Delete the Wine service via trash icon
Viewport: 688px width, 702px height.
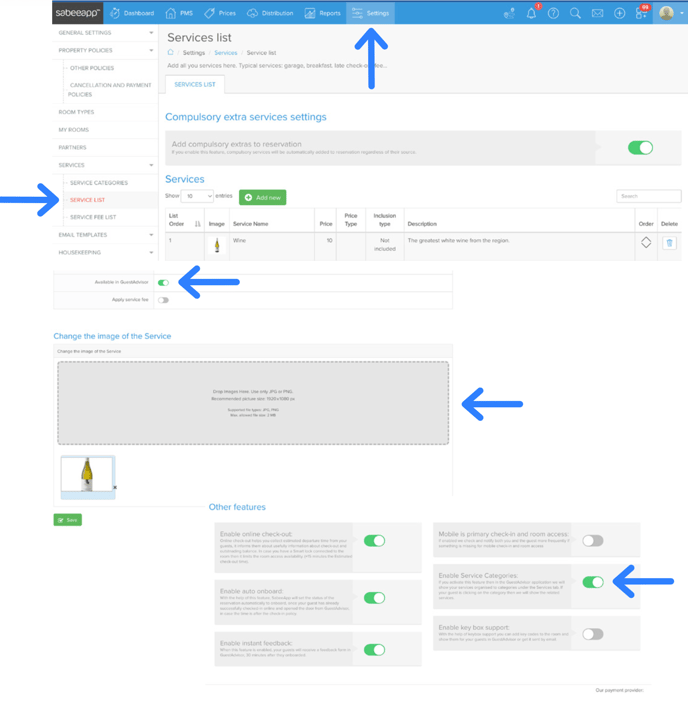(x=669, y=243)
